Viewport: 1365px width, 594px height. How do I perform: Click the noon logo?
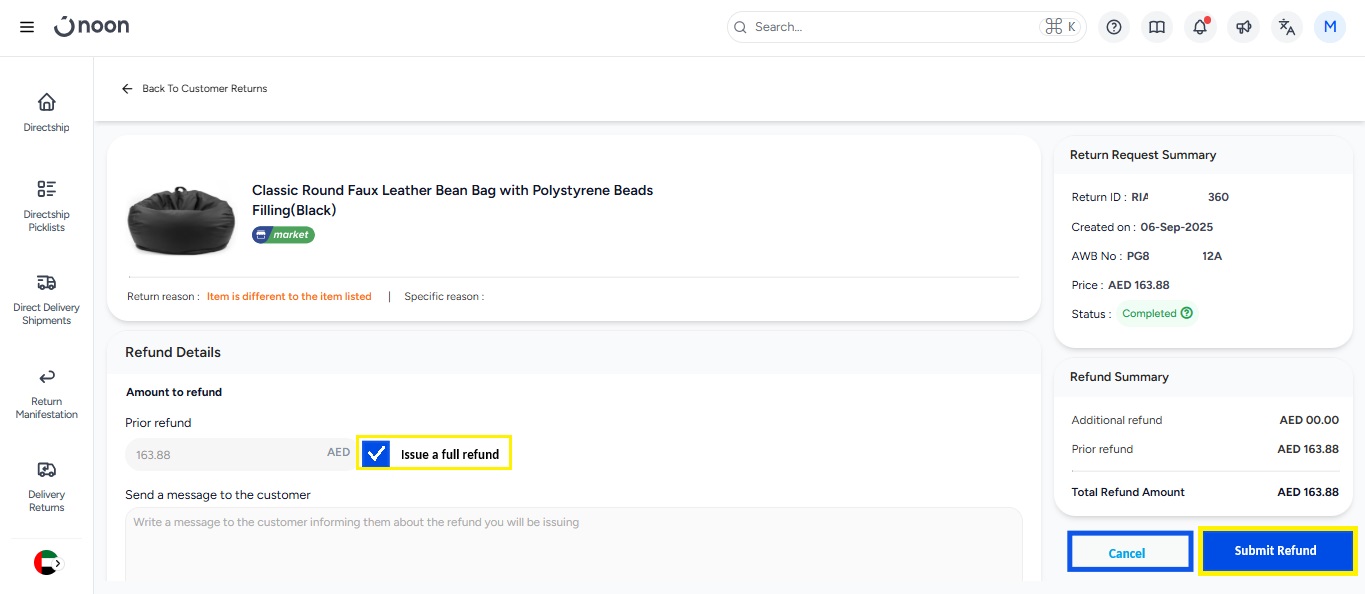(x=92, y=27)
